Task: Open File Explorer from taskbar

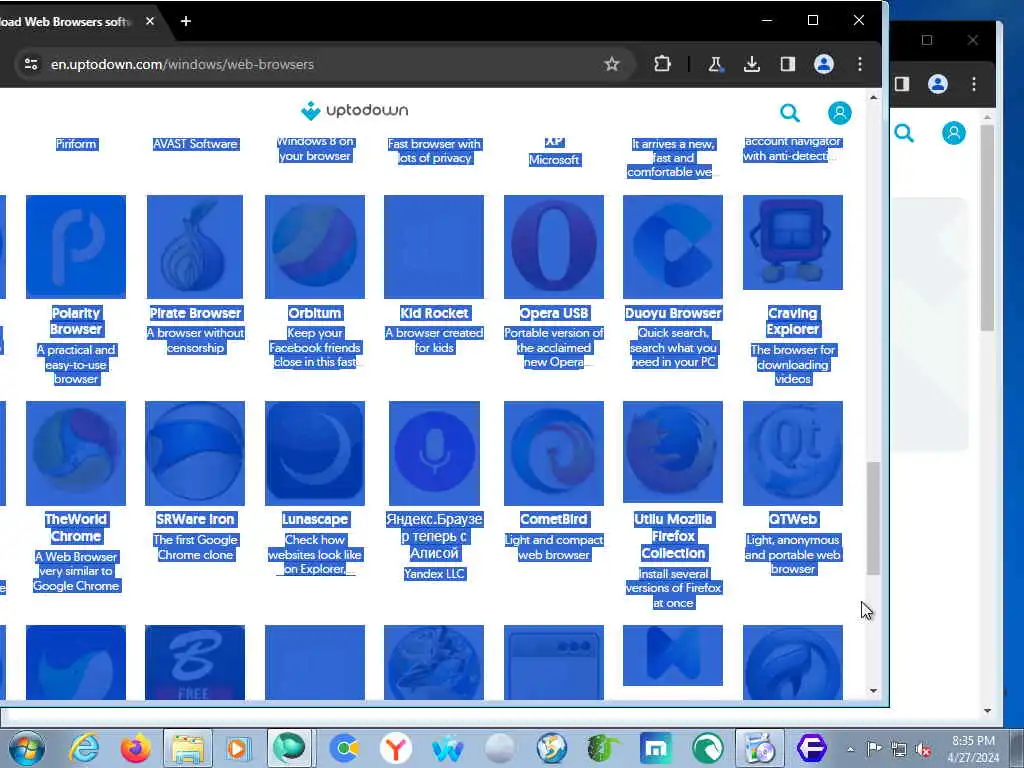Action: pyautogui.click(x=187, y=748)
